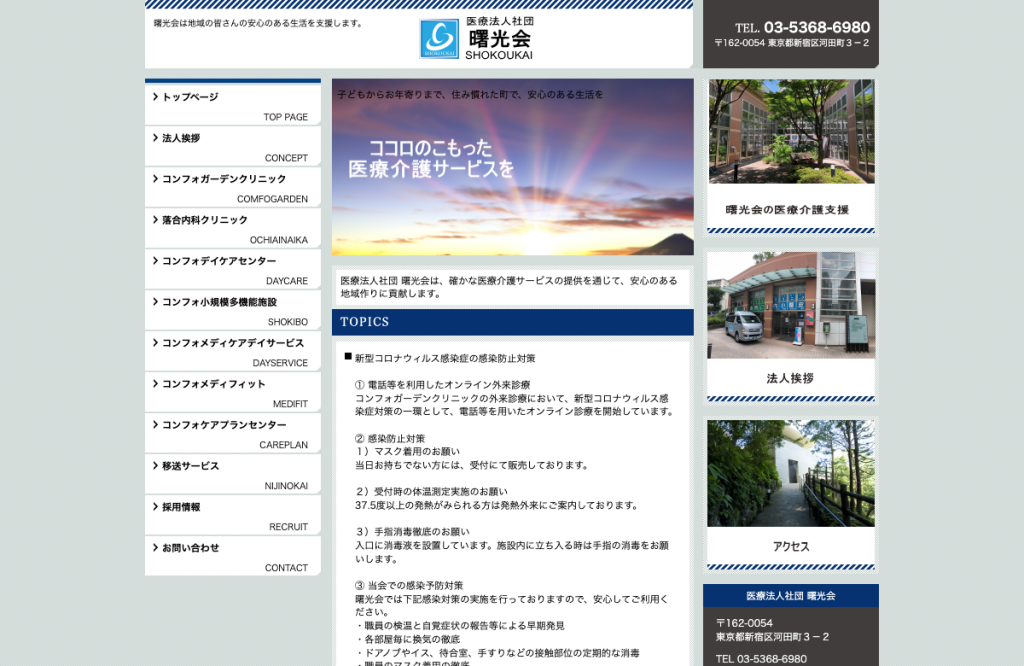Click the 法人挨拶 entrance photo thumbnail
Screen dimensions: 1024x666
(x=791, y=305)
